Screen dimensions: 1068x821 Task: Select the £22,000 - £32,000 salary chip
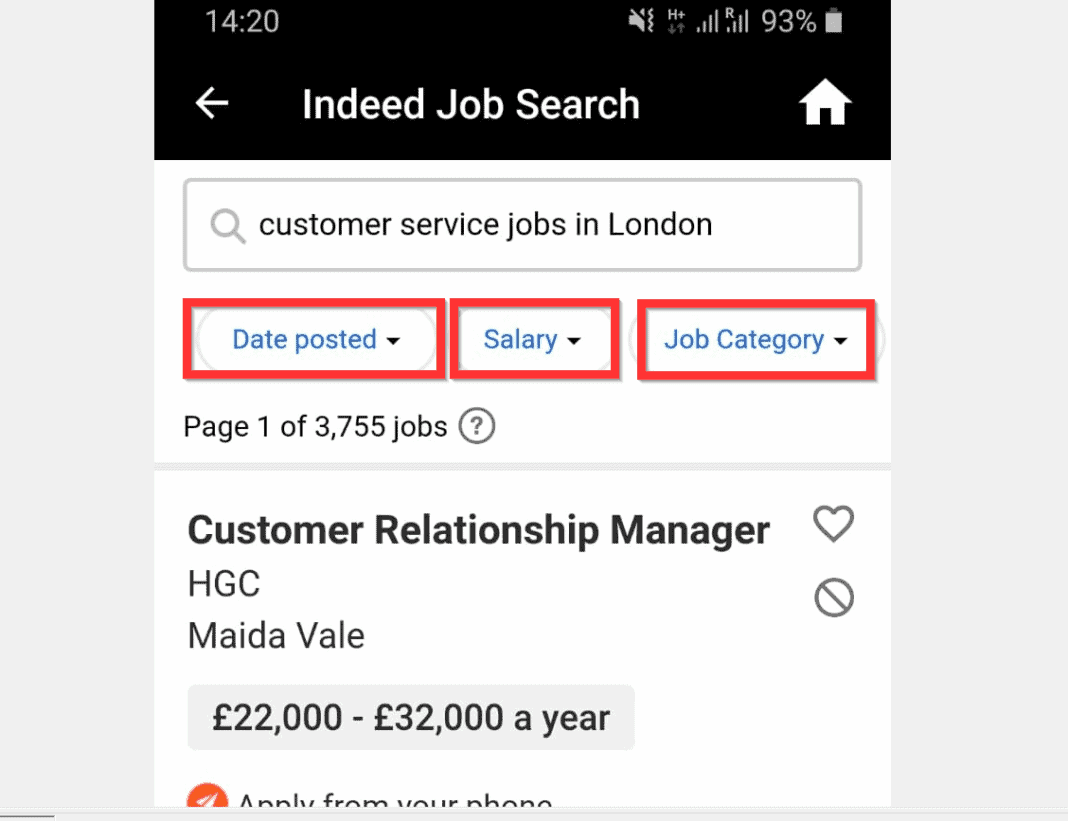410,717
